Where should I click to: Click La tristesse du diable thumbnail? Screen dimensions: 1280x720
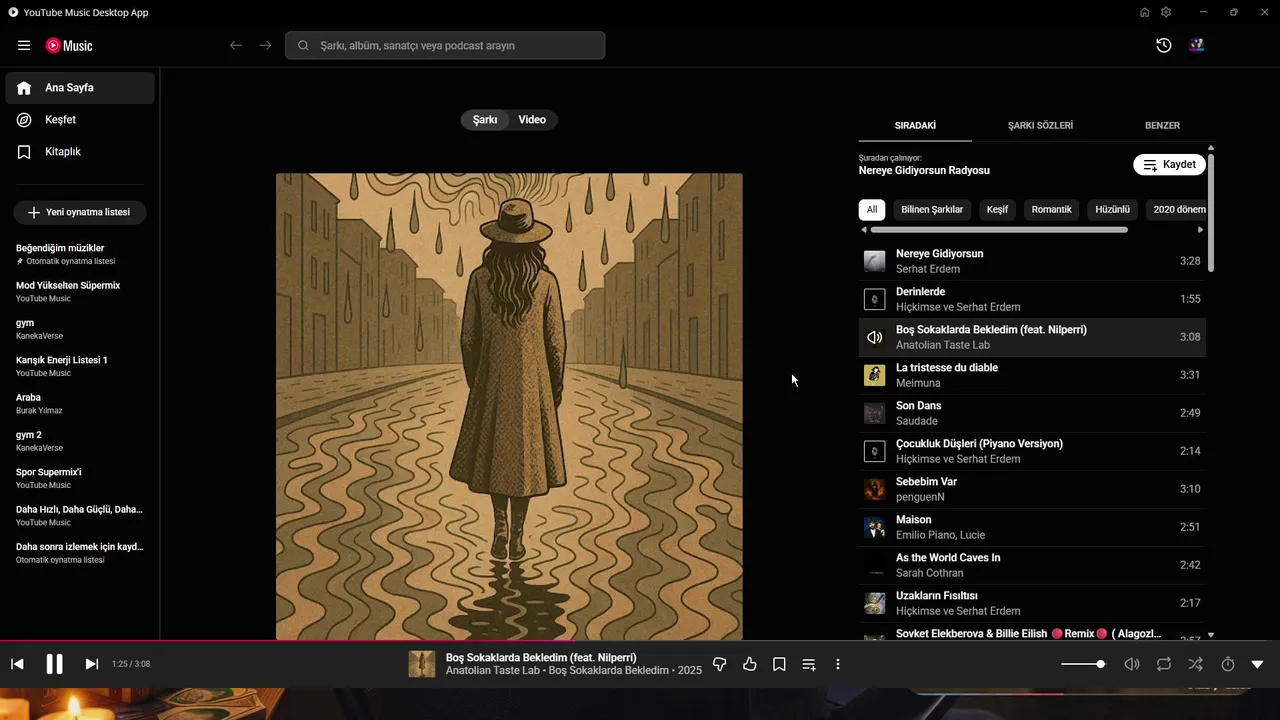coord(875,375)
